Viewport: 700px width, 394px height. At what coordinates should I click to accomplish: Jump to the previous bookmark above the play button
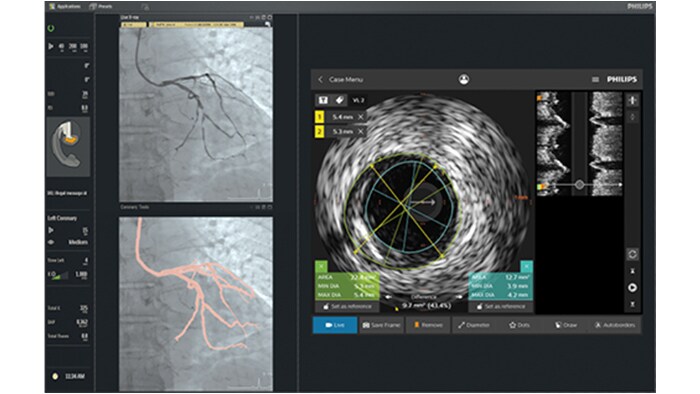coord(632,271)
